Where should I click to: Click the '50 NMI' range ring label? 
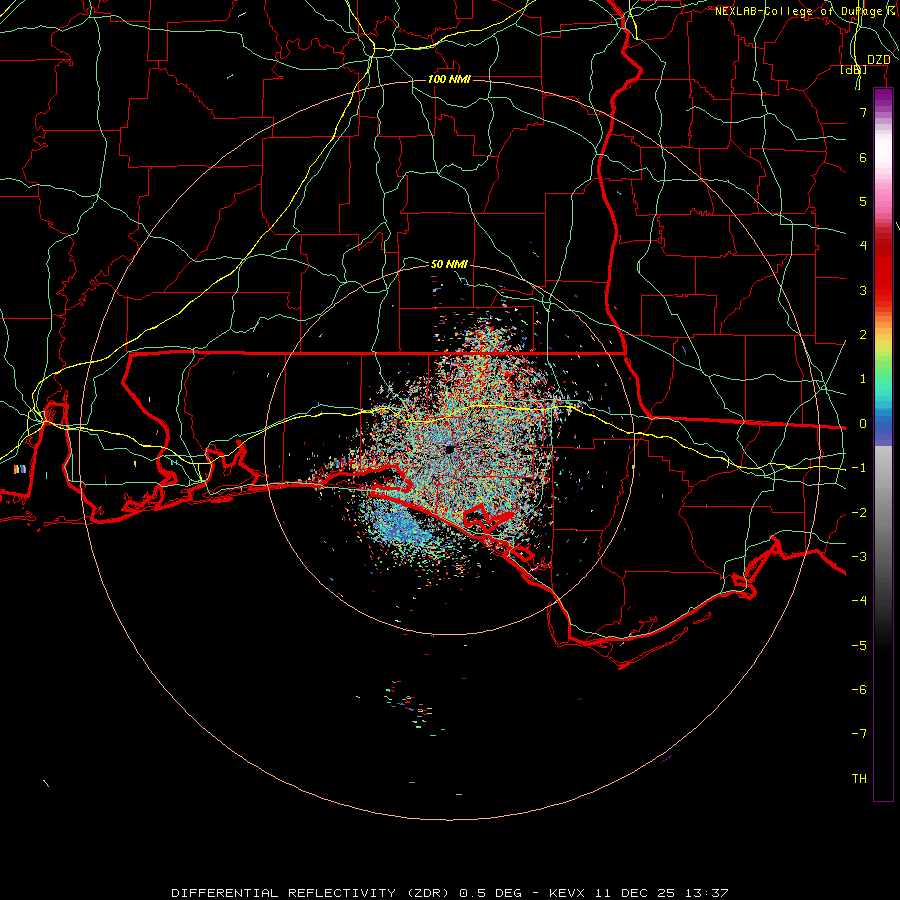(x=449, y=264)
